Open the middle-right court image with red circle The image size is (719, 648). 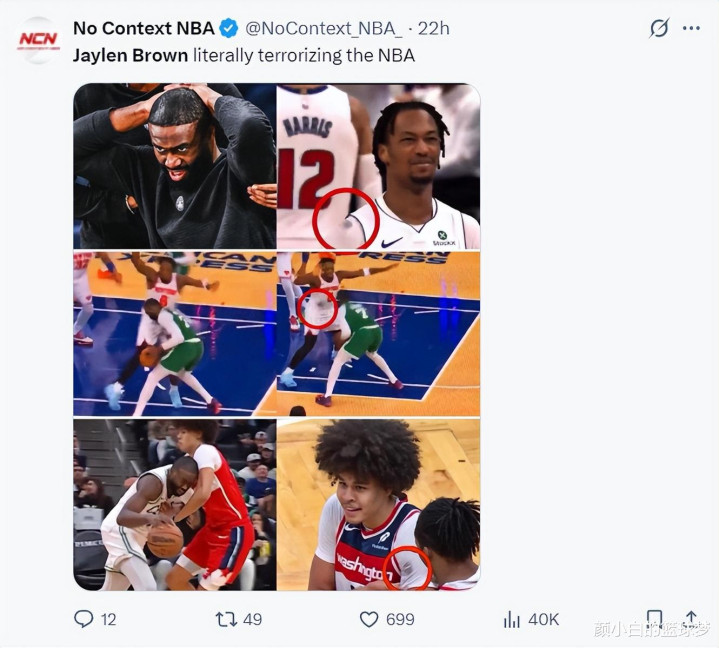[x=378, y=334]
